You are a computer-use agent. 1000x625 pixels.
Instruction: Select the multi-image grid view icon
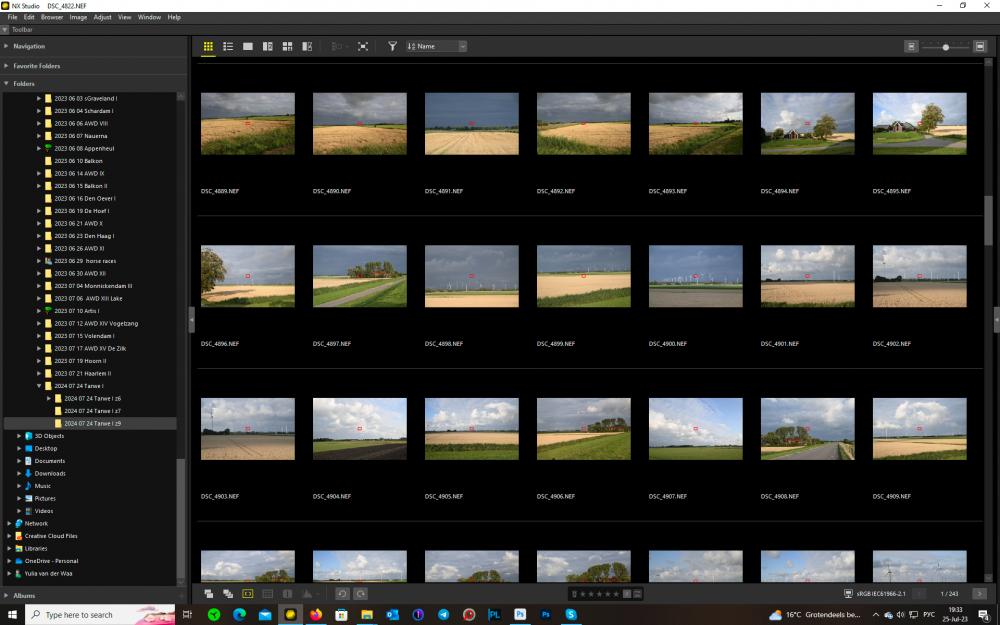287,47
